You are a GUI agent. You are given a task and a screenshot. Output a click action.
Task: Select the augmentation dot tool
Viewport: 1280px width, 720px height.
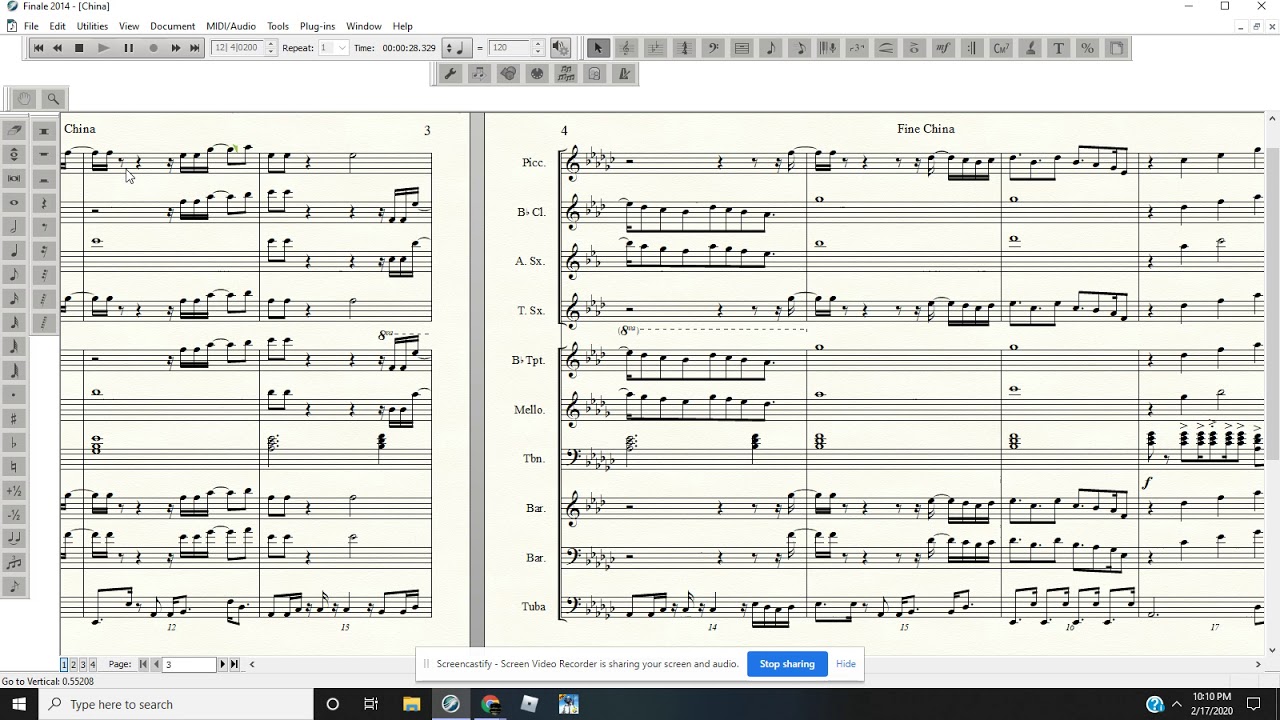[x=14, y=394]
